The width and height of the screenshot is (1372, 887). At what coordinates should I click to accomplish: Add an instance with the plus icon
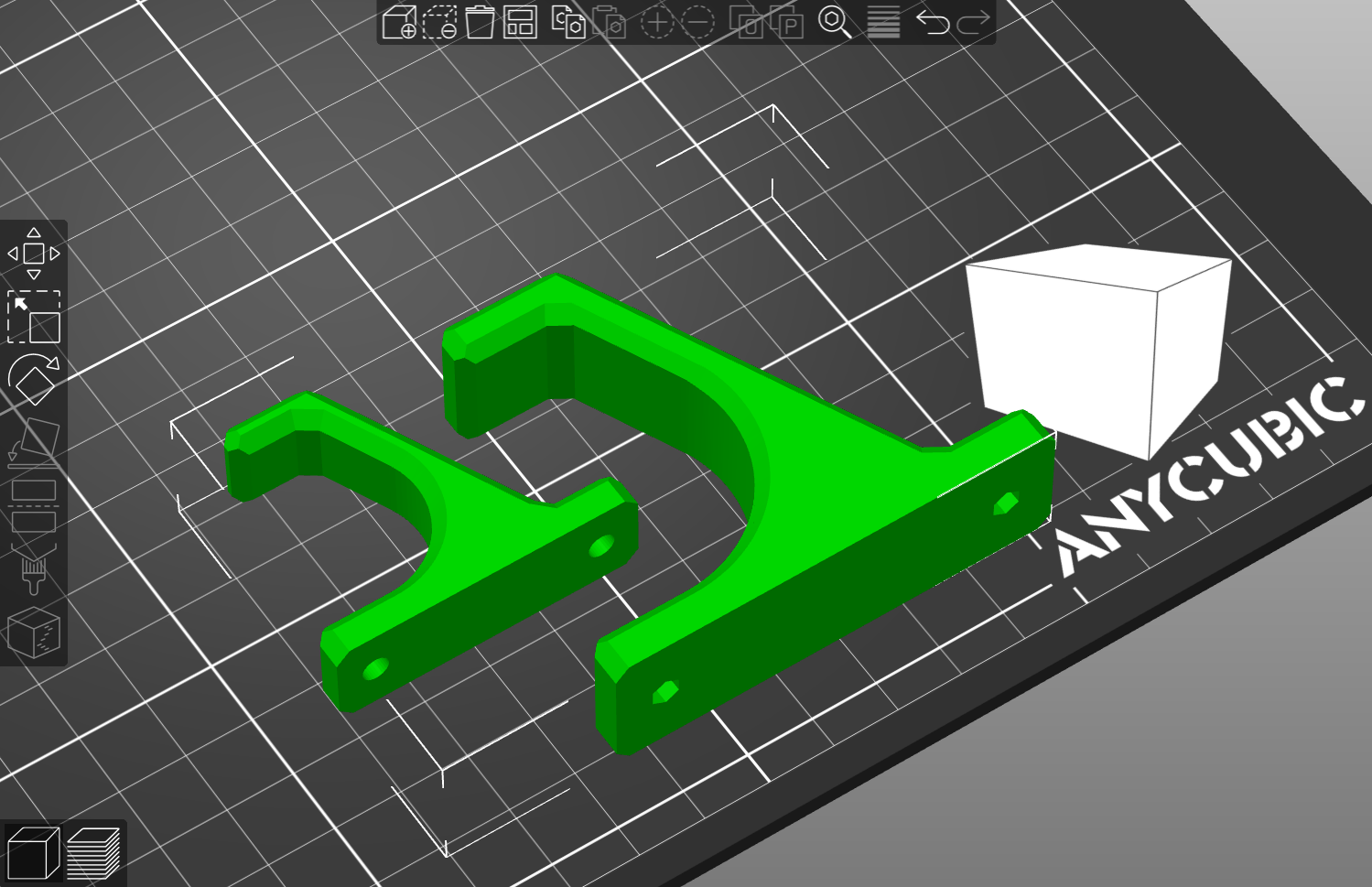657,22
